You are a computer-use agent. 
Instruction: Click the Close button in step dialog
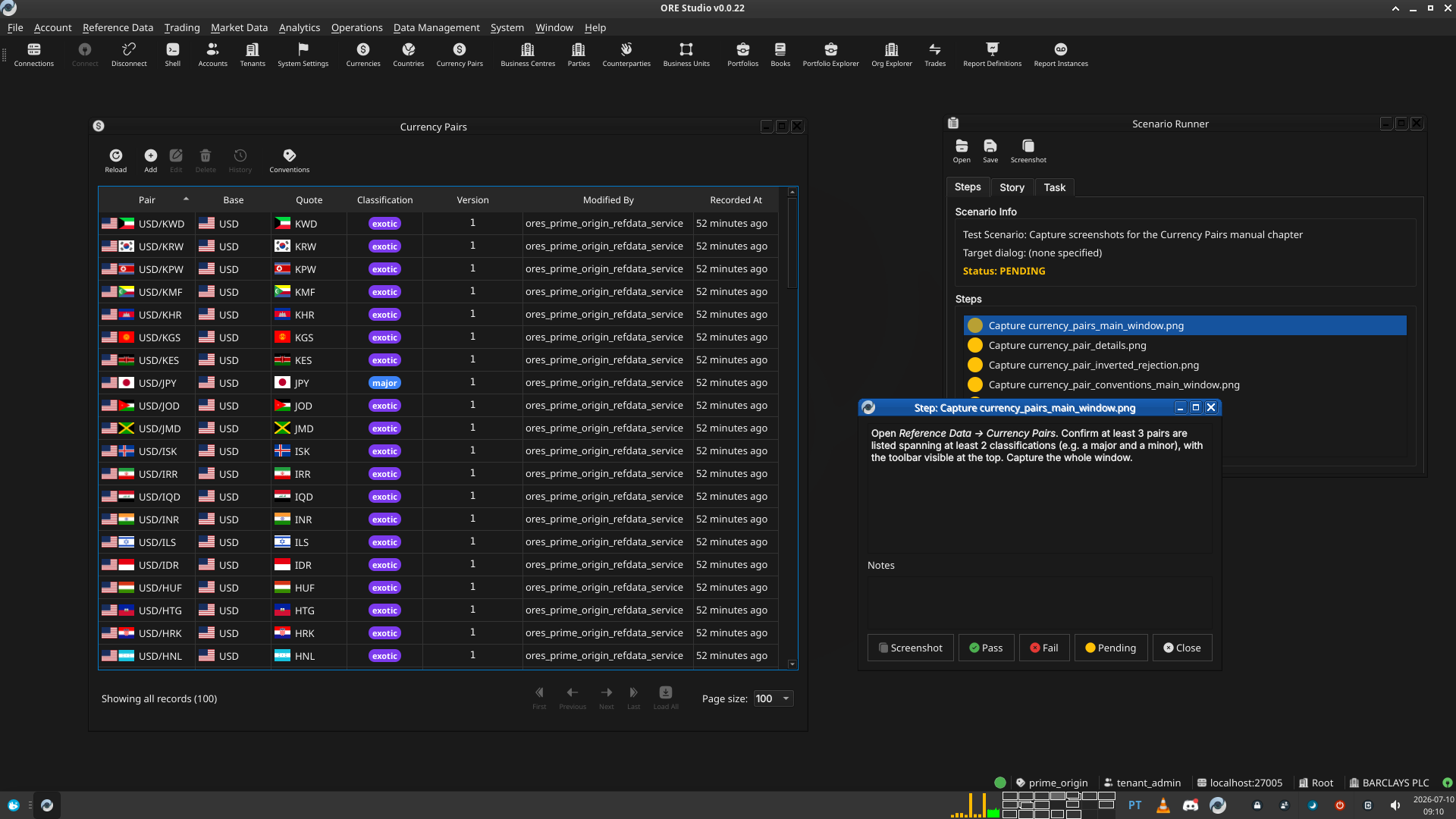pos(1182,648)
